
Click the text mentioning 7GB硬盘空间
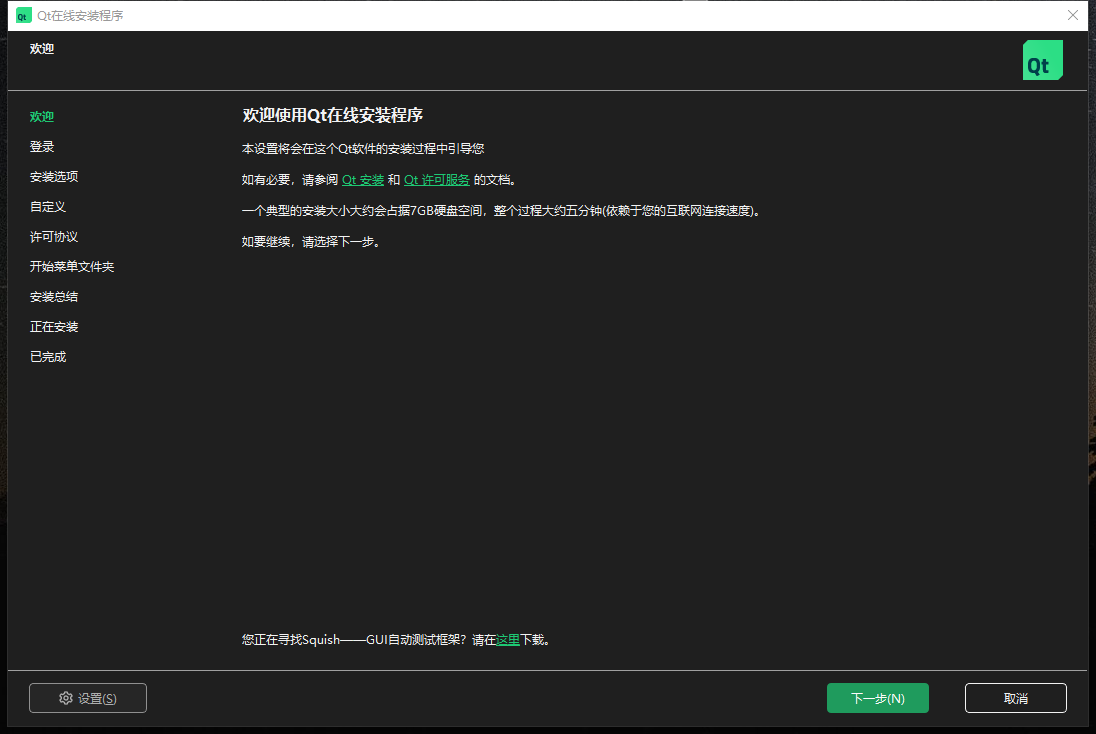coord(501,210)
